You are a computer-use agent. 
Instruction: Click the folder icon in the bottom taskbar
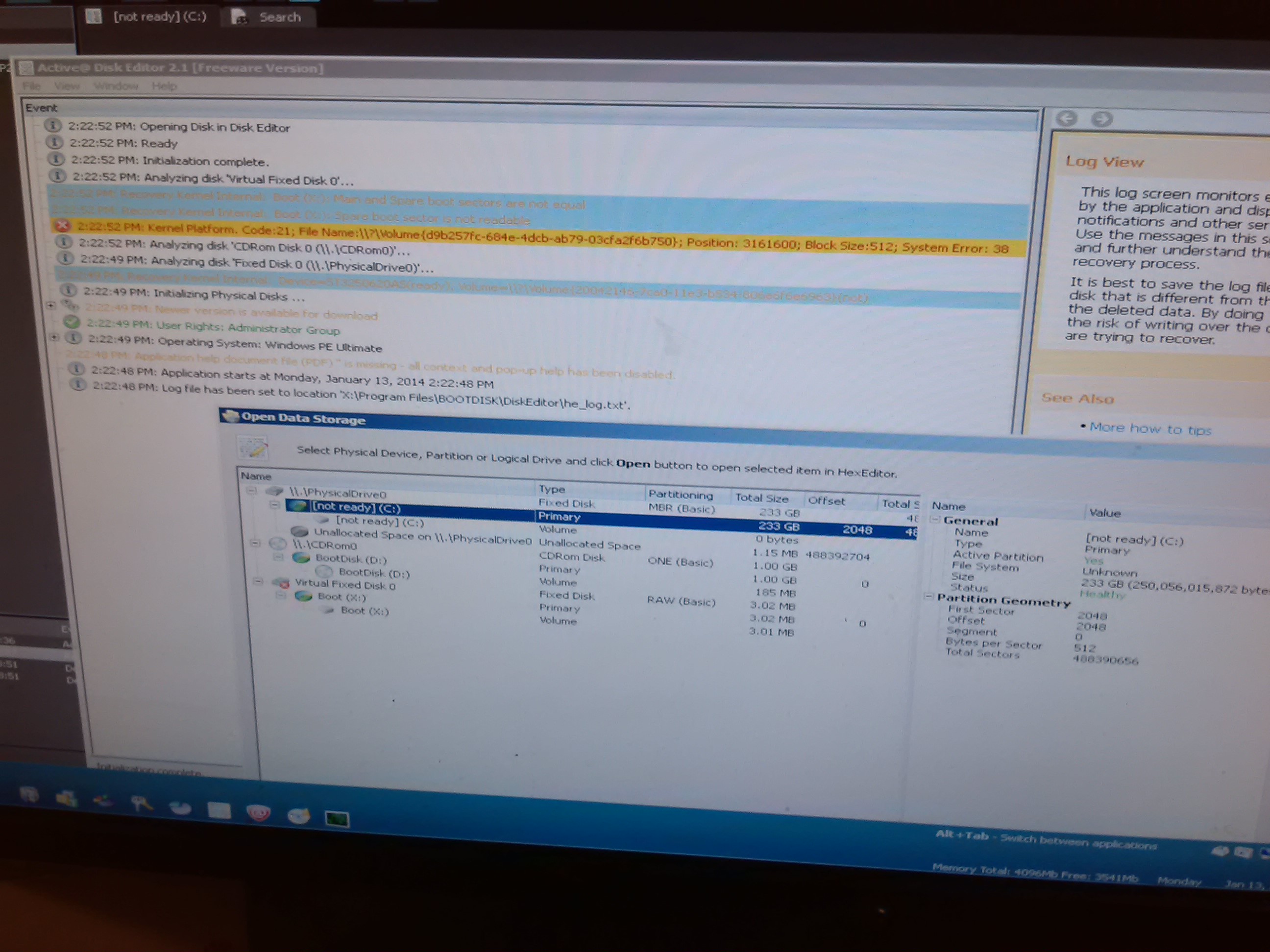pyautogui.click(x=67, y=798)
